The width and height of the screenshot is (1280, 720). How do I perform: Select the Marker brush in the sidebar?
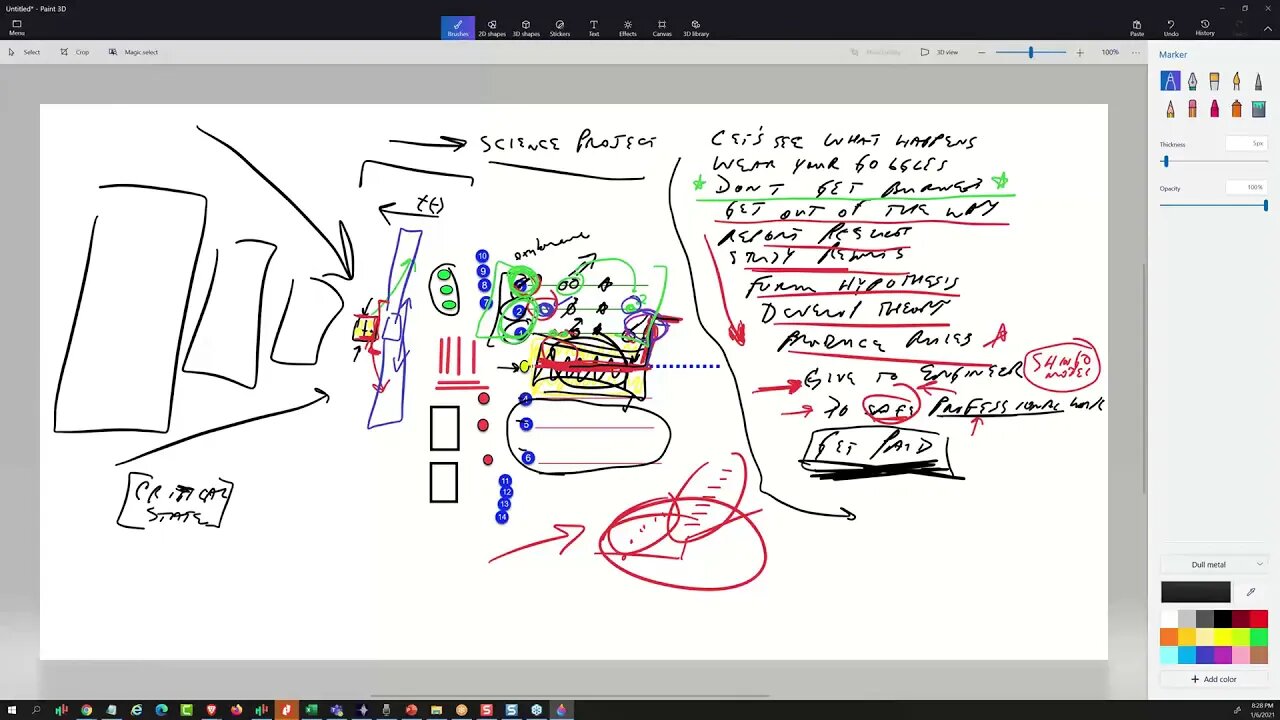[x=1170, y=81]
